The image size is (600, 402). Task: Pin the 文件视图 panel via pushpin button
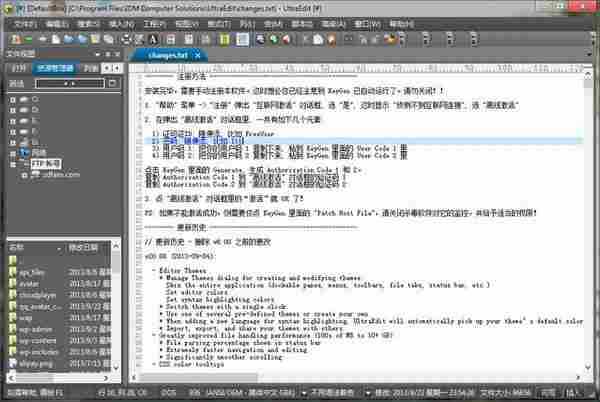pos(108,55)
